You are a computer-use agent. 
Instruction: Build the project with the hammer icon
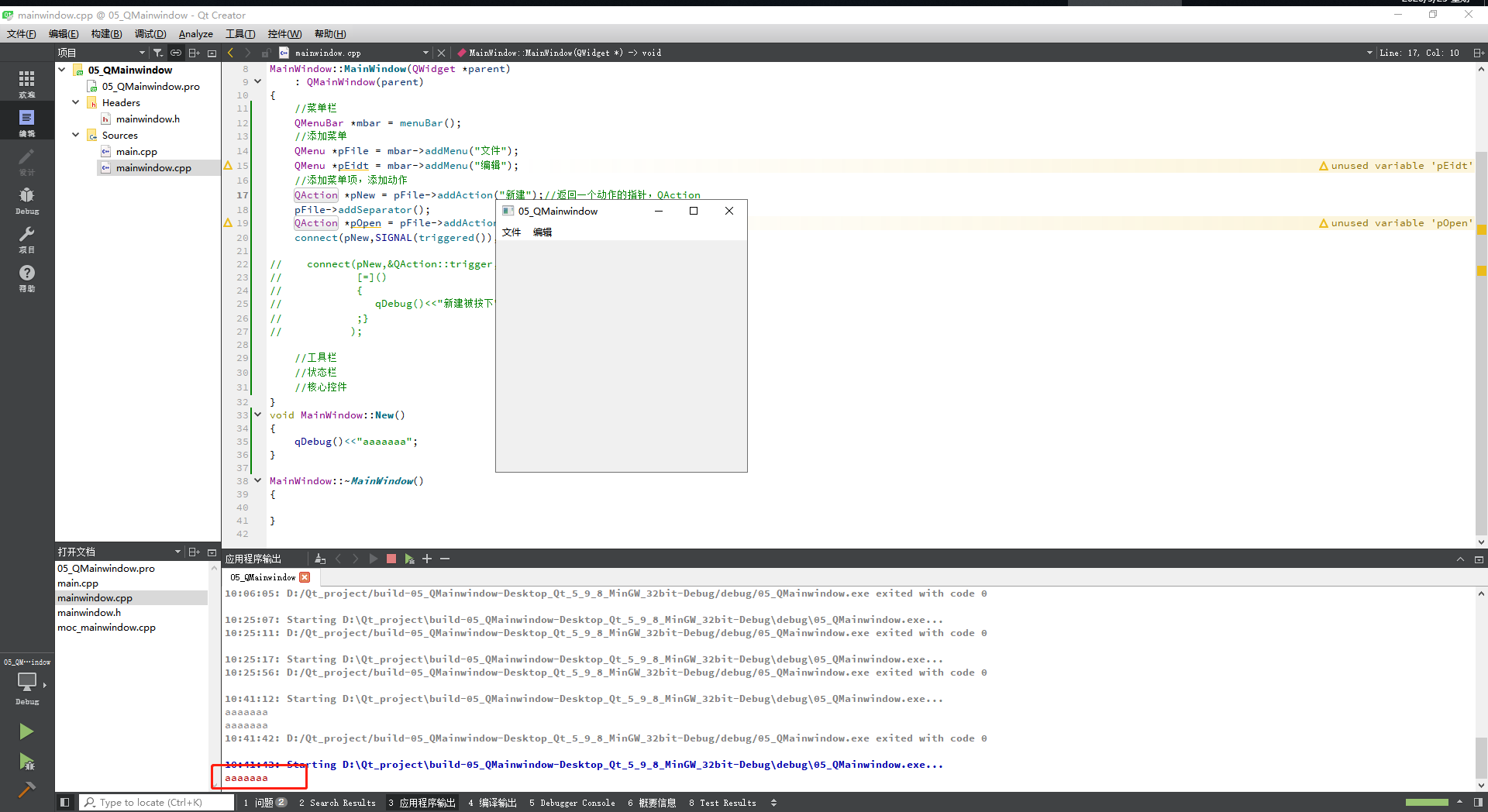[26, 790]
